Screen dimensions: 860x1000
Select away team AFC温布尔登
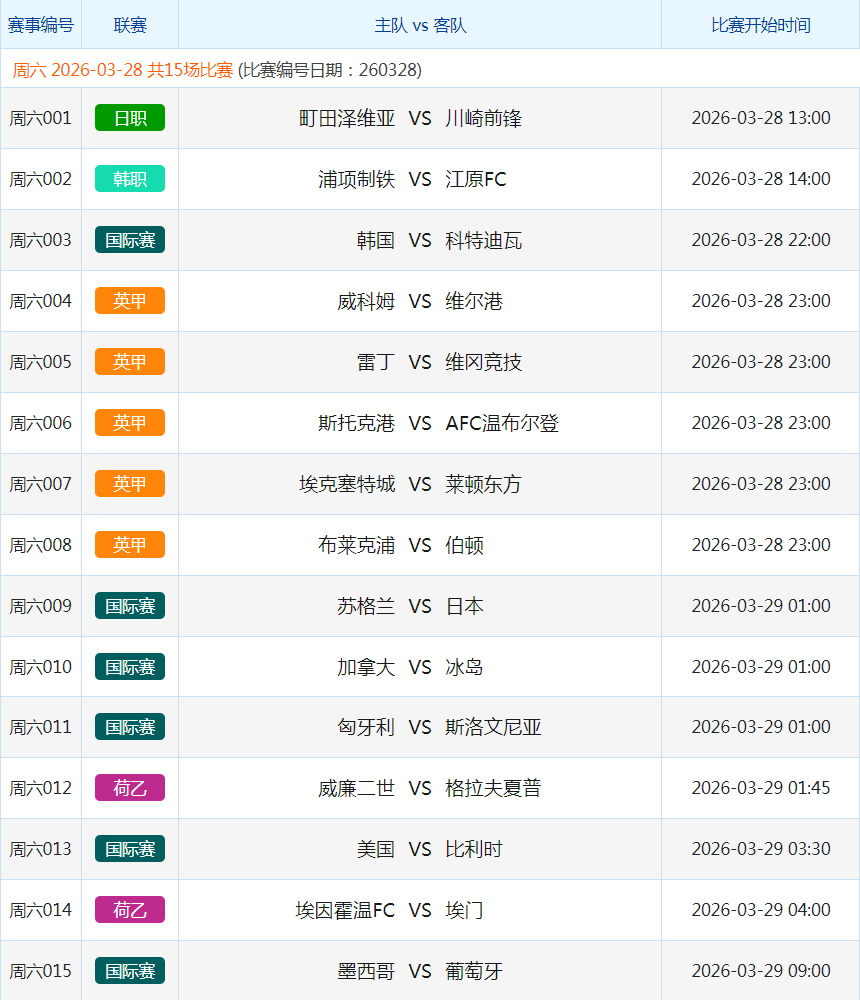click(502, 423)
